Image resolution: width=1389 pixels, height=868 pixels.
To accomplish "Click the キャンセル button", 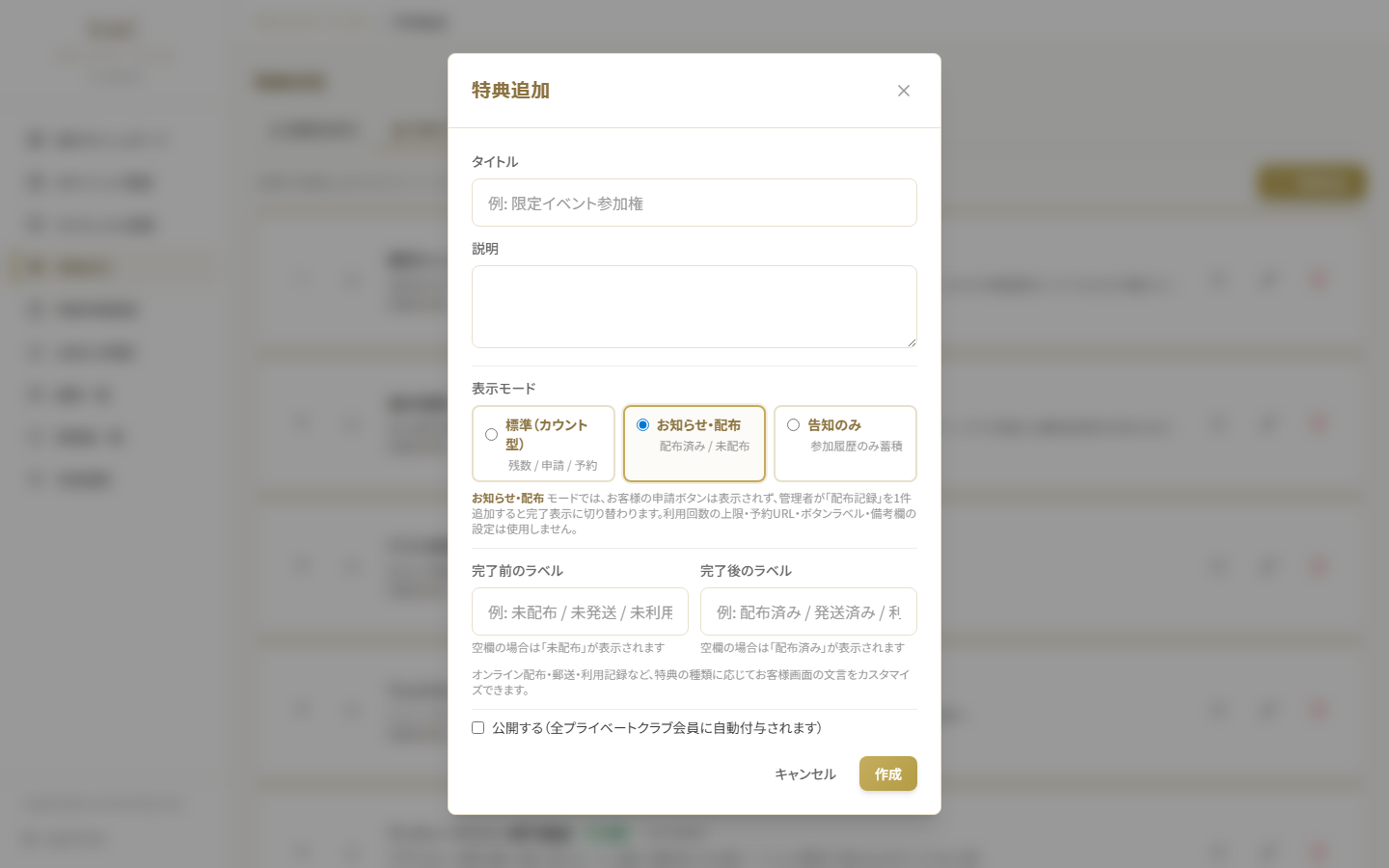I will coord(805,773).
